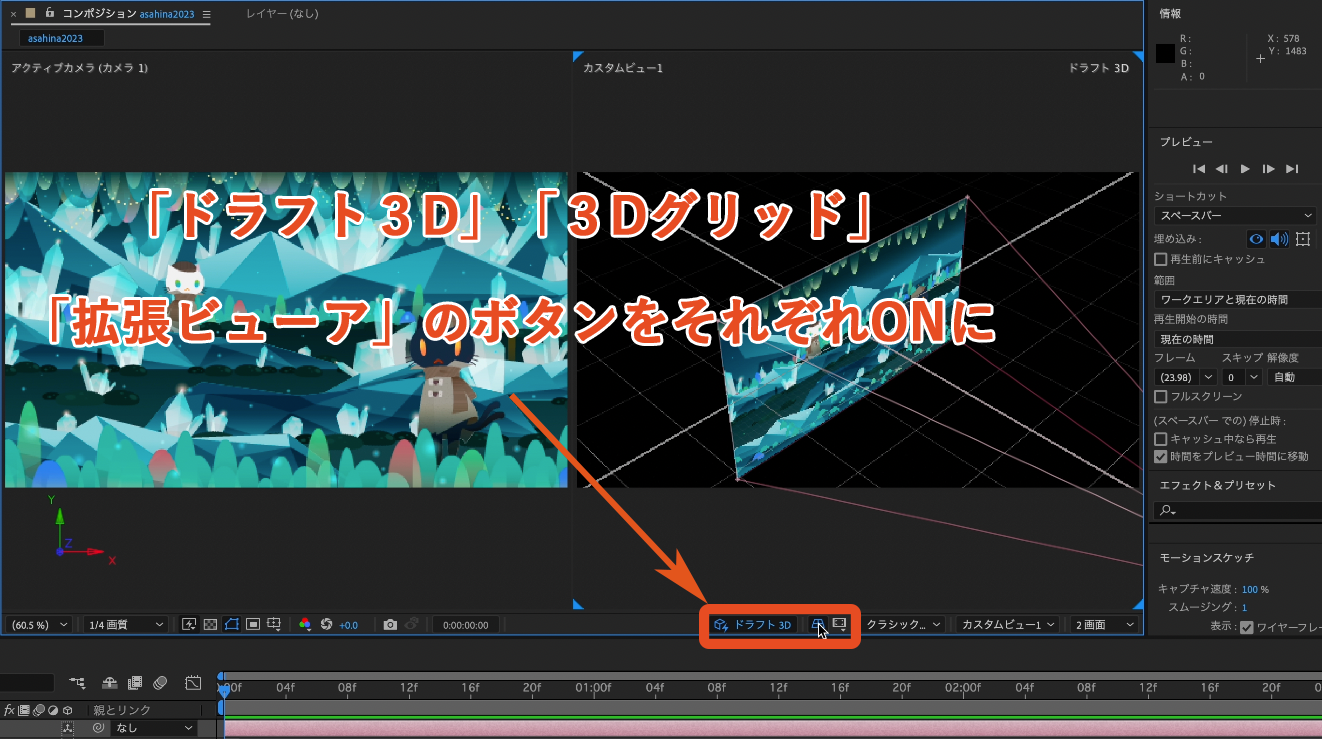The height and width of the screenshot is (739, 1322).
Task: Open parent なし dropdown in timeline
Action: point(152,729)
